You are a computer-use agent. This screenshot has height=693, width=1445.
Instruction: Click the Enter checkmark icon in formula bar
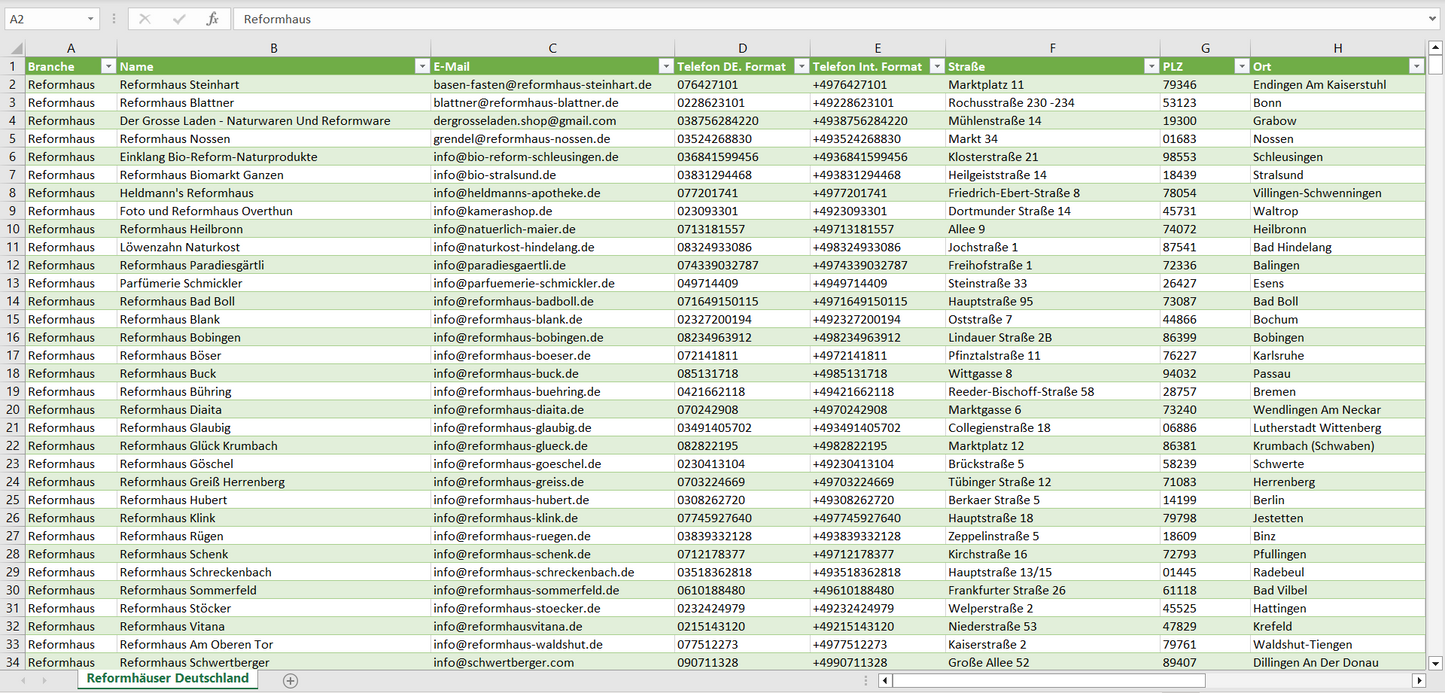click(x=179, y=19)
